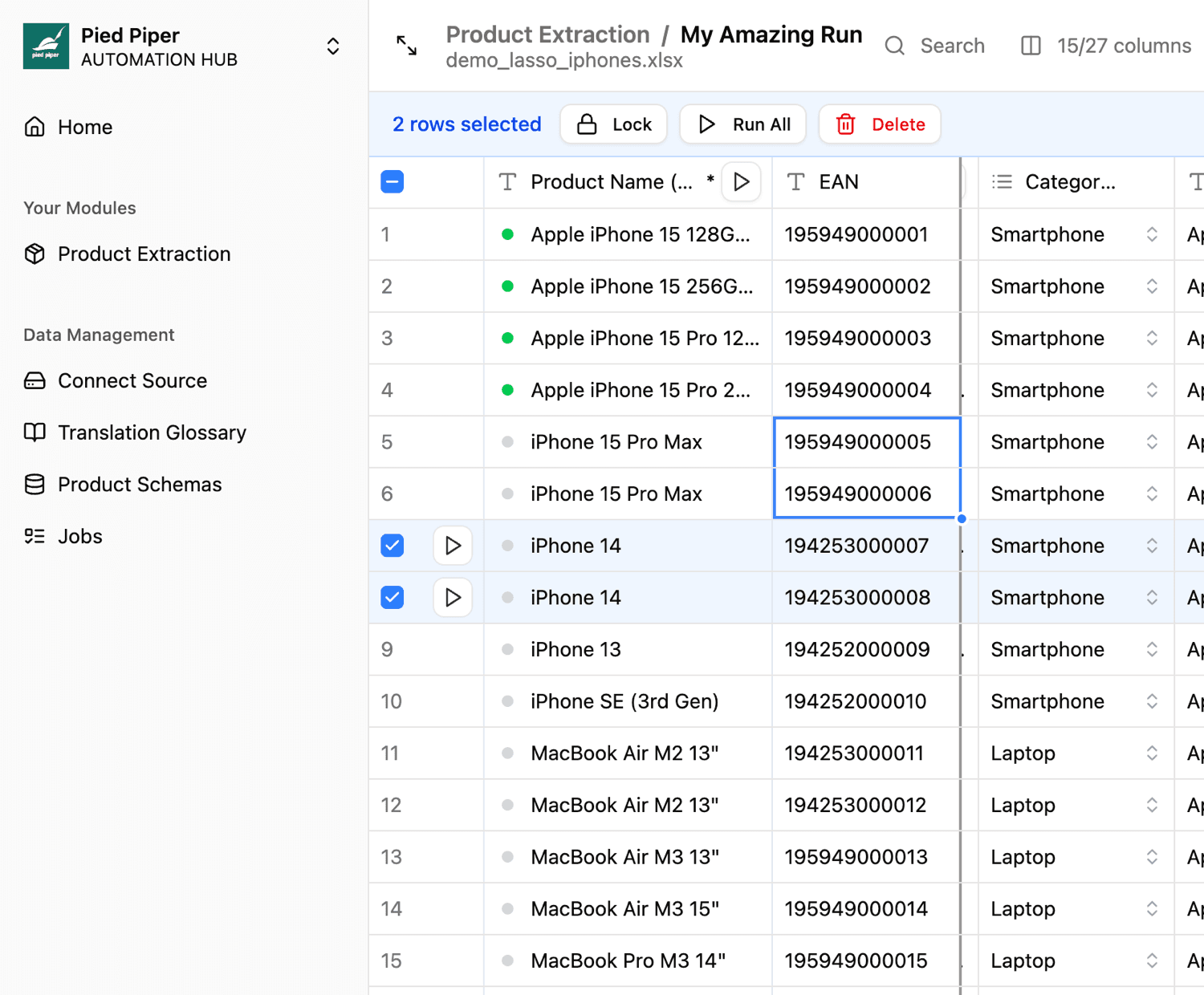Image resolution: width=1204 pixels, height=995 pixels.
Task: Open the category dropdown for iPhone 13
Action: [1151, 649]
